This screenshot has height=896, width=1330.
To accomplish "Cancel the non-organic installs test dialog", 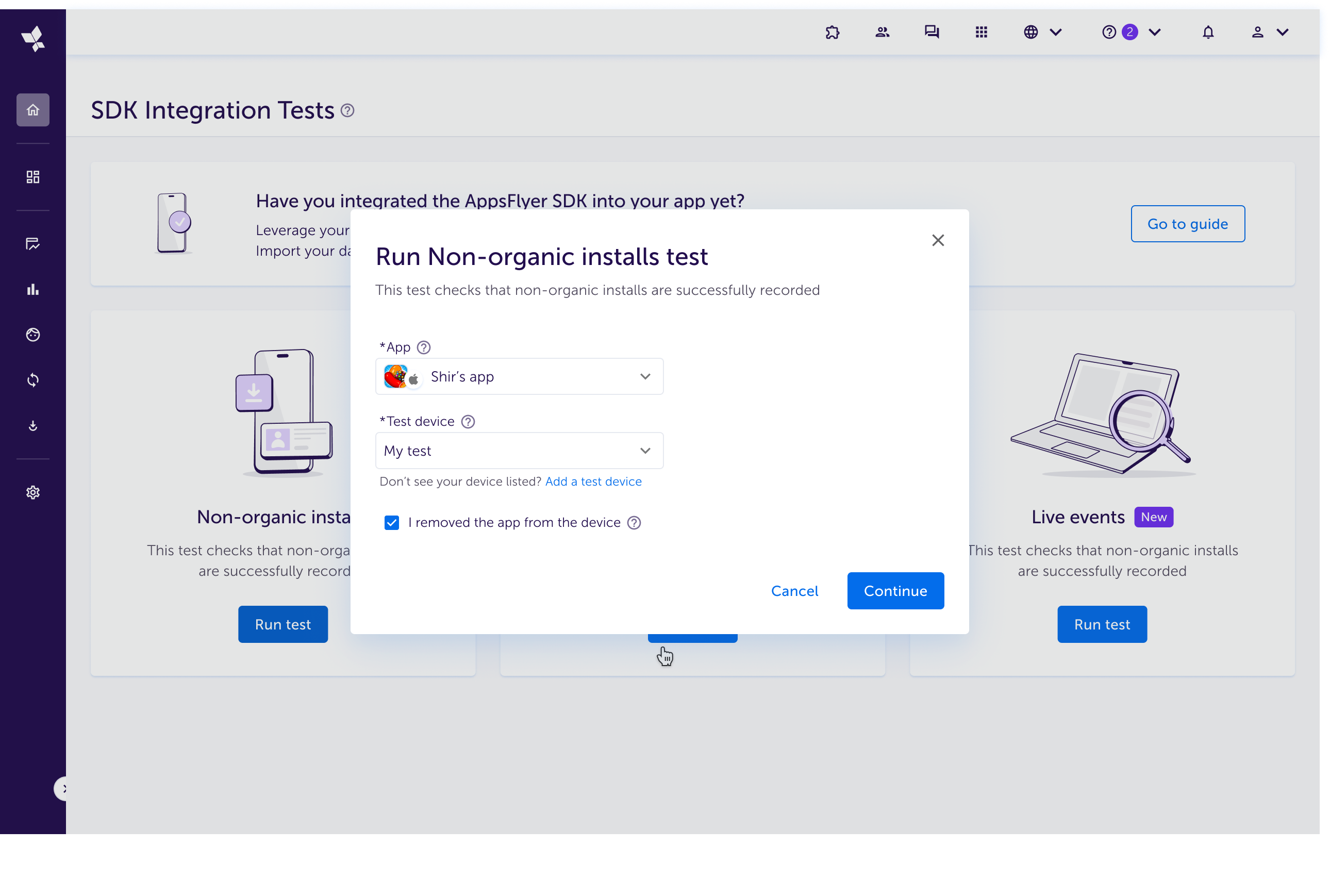I will (x=794, y=591).
